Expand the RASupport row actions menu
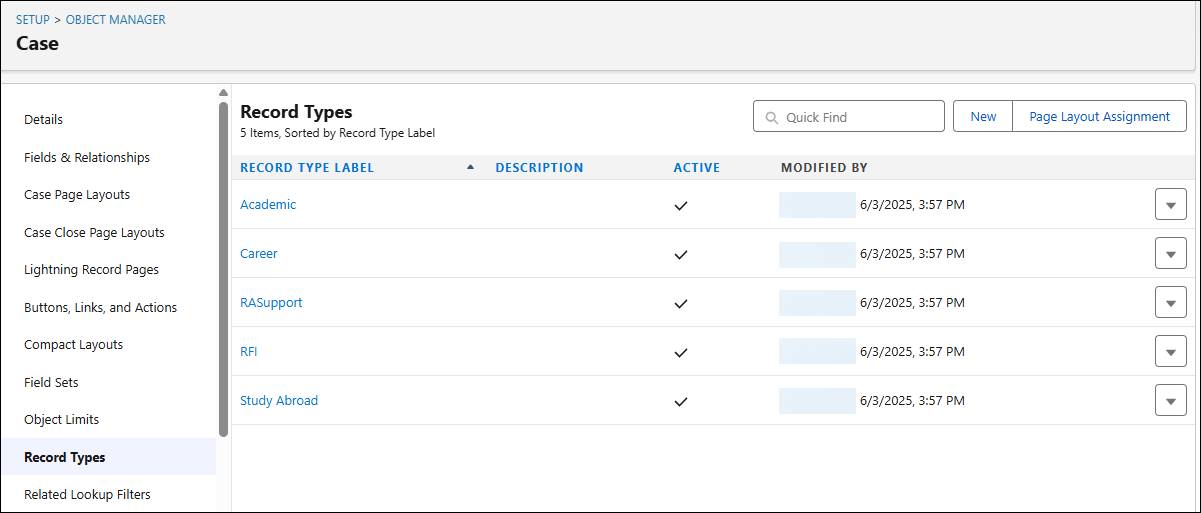Image resolution: width=1201 pixels, height=513 pixels. [x=1170, y=303]
